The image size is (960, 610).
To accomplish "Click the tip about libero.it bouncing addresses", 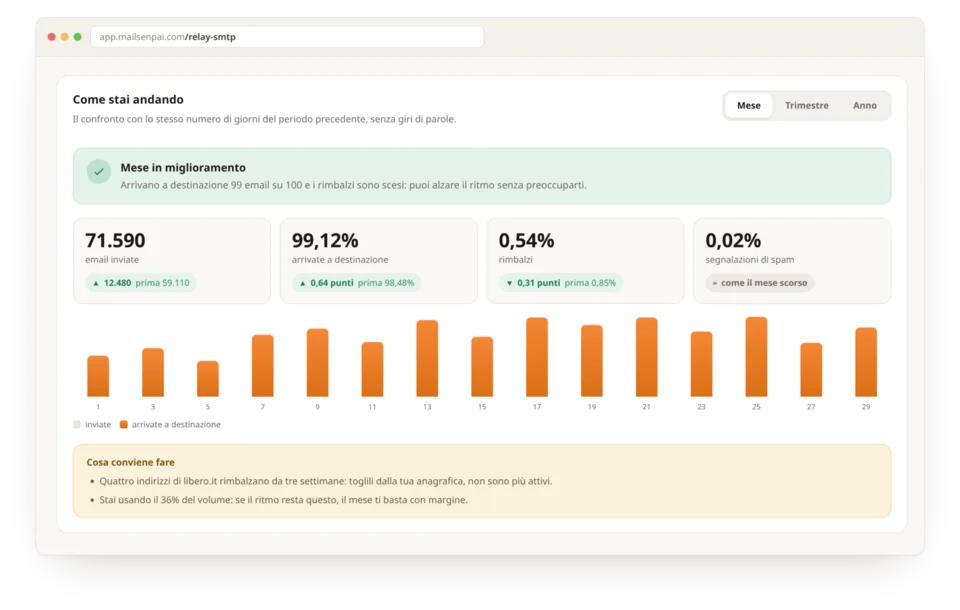I will (326, 481).
